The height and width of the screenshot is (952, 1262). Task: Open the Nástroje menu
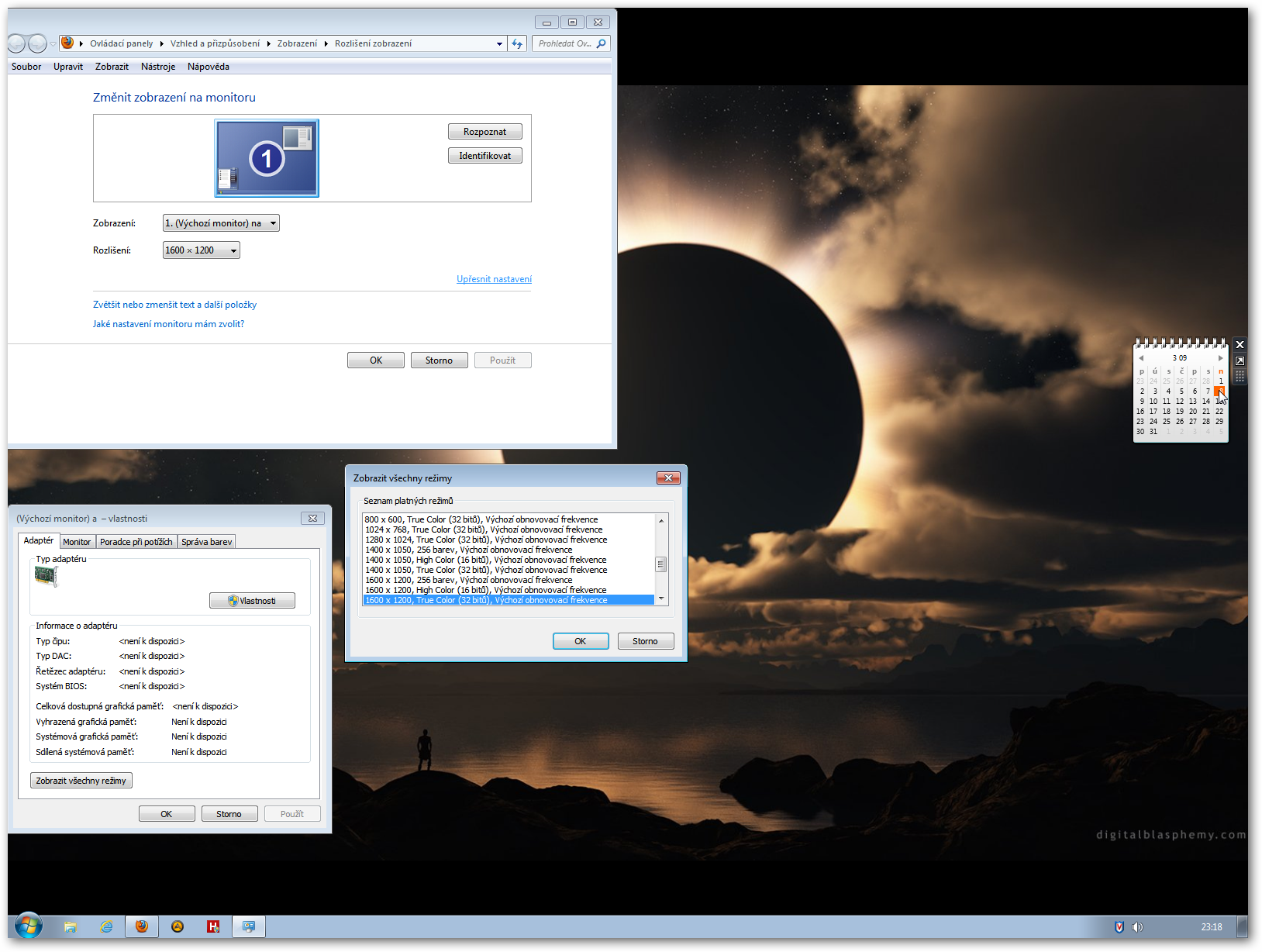pyautogui.click(x=158, y=67)
